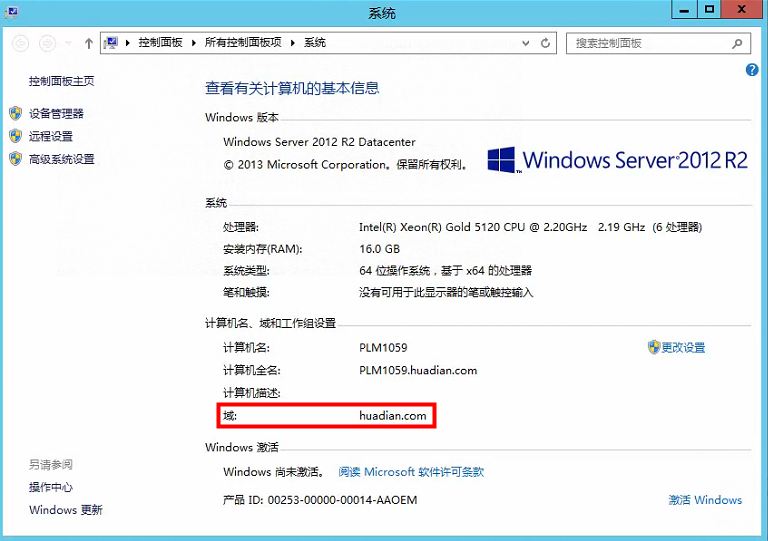Click 阅读 Microsoft 软件许可条款 link

(411, 472)
